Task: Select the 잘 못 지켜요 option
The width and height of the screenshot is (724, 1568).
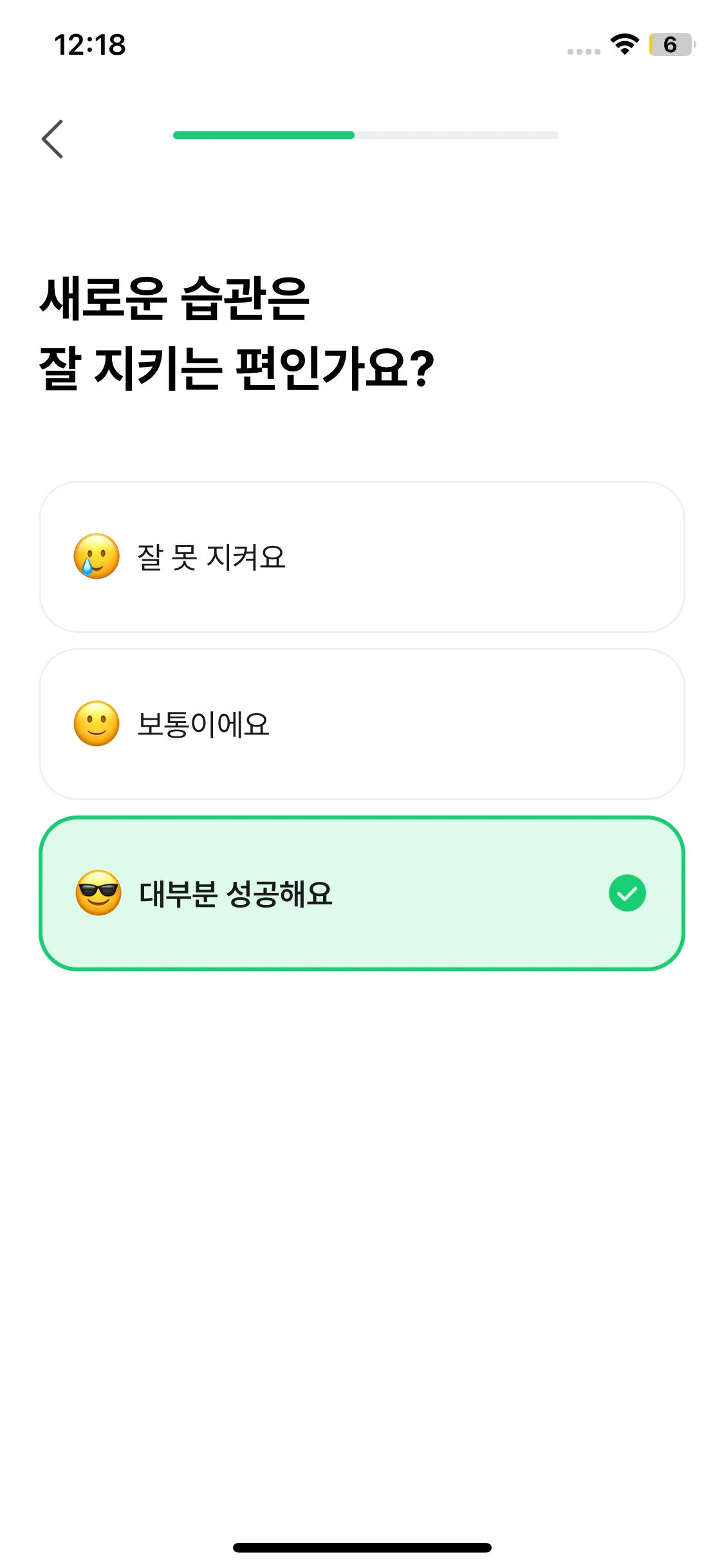Action: [x=211, y=557]
